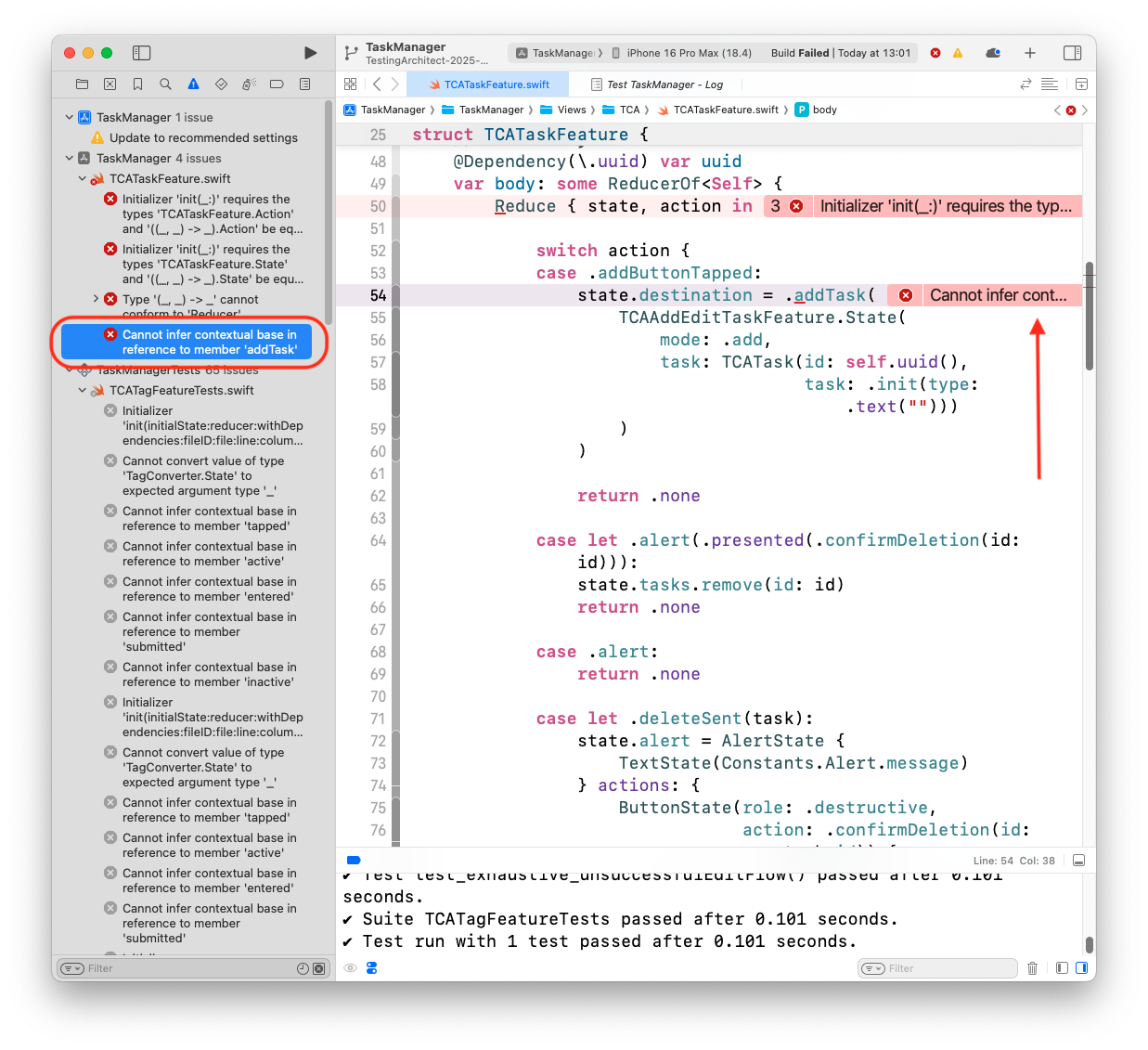The height and width of the screenshot is (1050, 1148).
Task: Click the plus Library button in toolbar
Action: 1029,53
